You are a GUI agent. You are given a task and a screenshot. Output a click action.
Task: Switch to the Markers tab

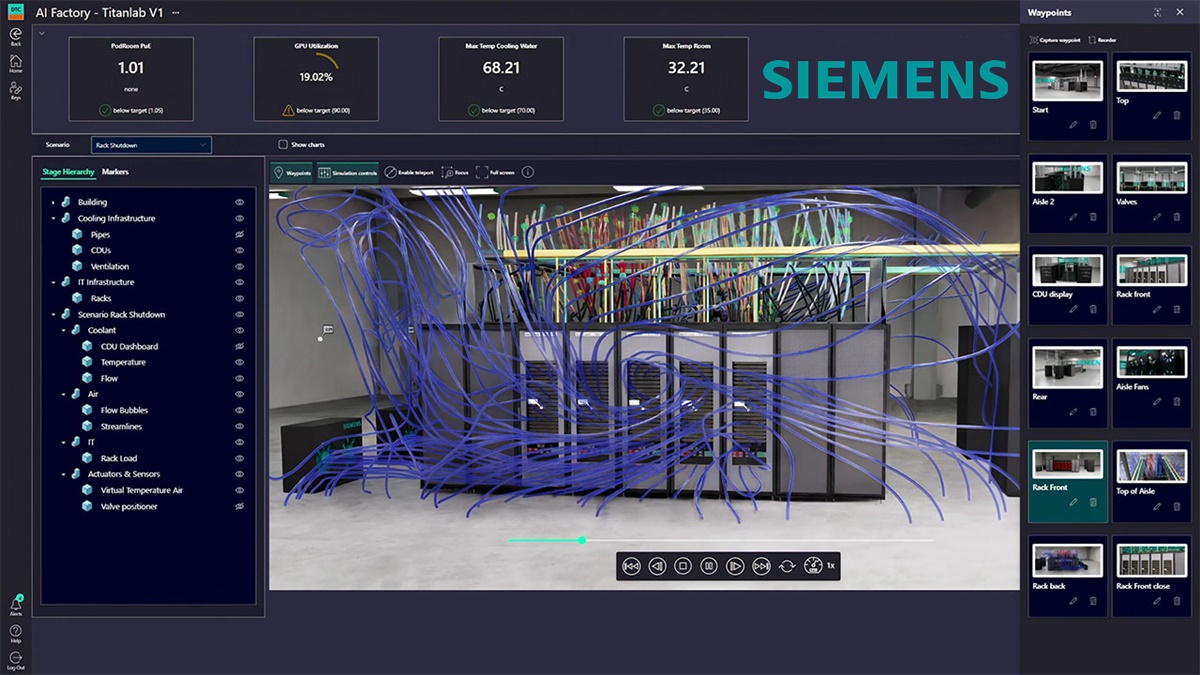pyautogui.click(x=115, y=172)
